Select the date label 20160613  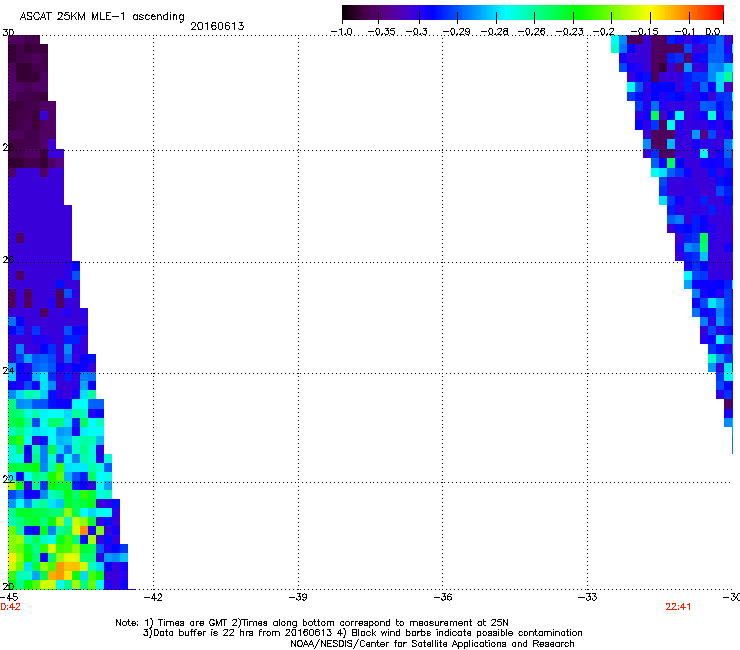tap(217, 26)
